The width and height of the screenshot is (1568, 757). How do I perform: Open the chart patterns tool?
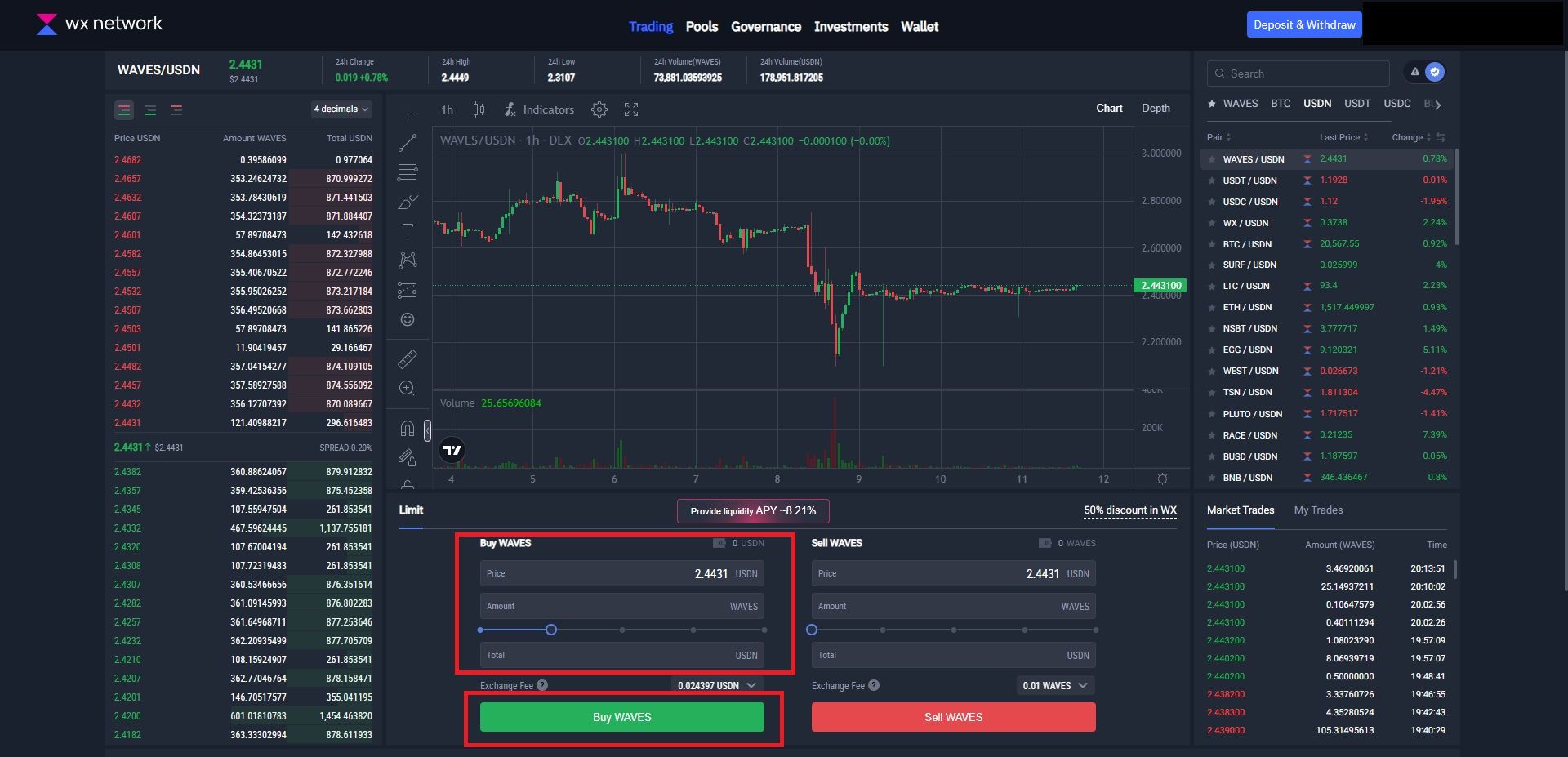coord(408,260)
